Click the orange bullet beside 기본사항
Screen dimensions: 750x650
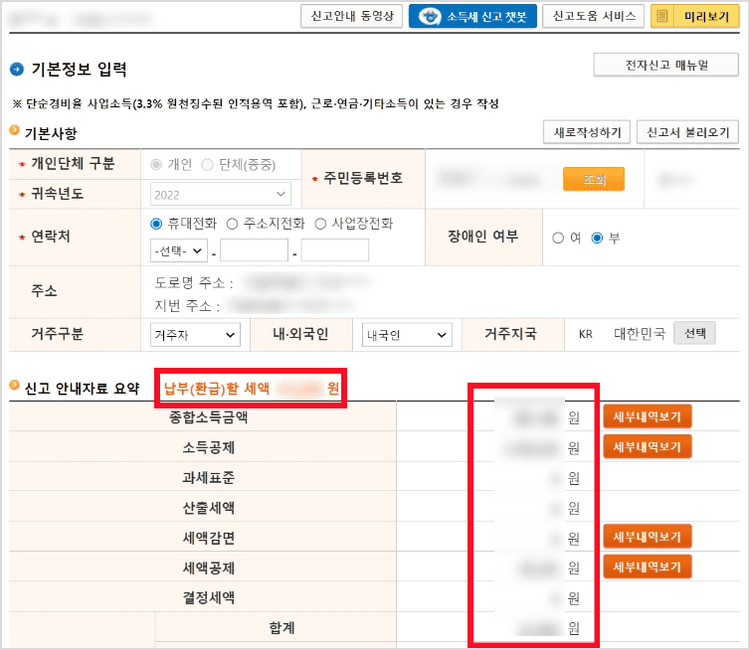click(x=15, y=130)
